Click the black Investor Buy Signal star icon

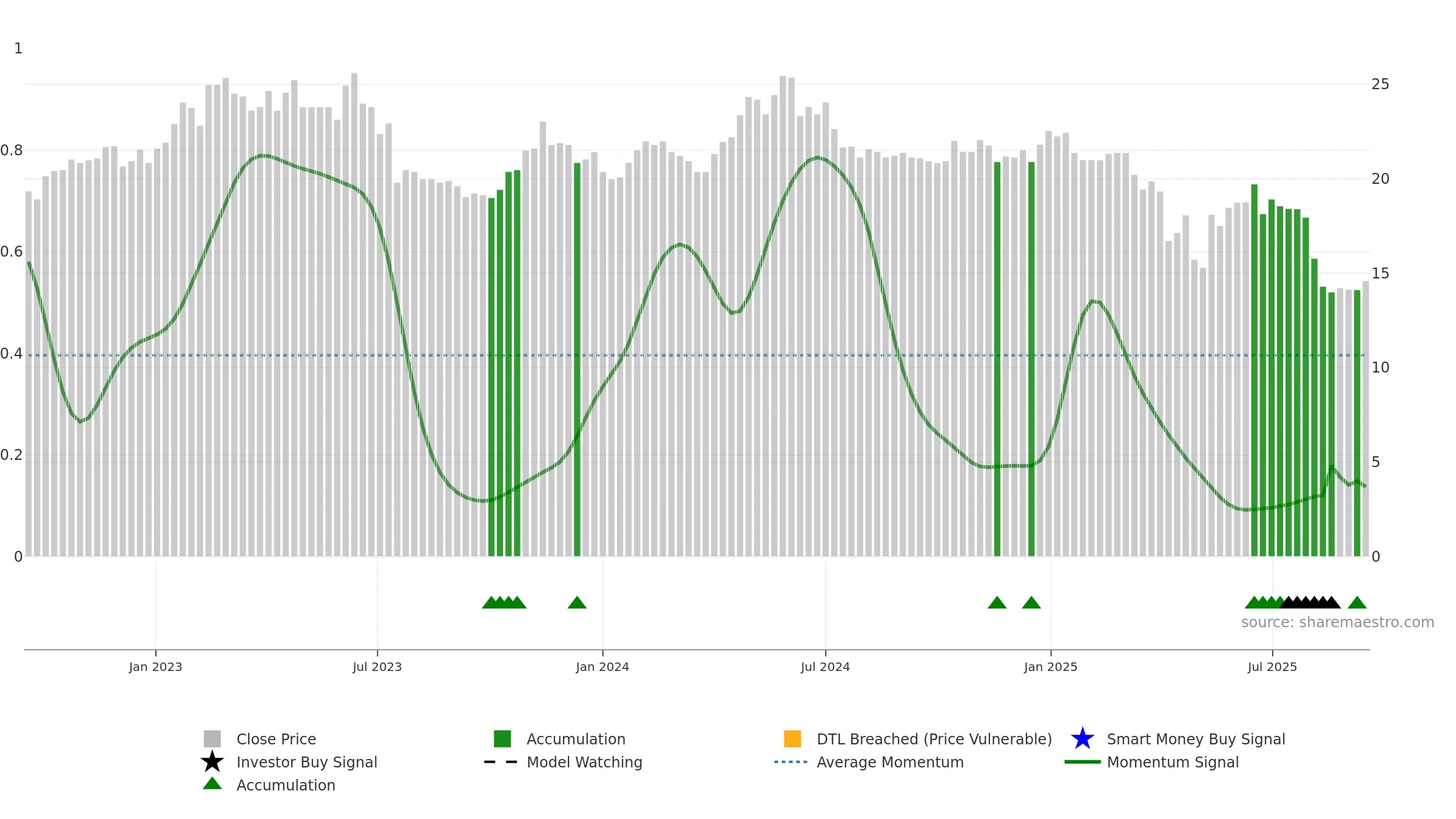(x=212, y=761)
